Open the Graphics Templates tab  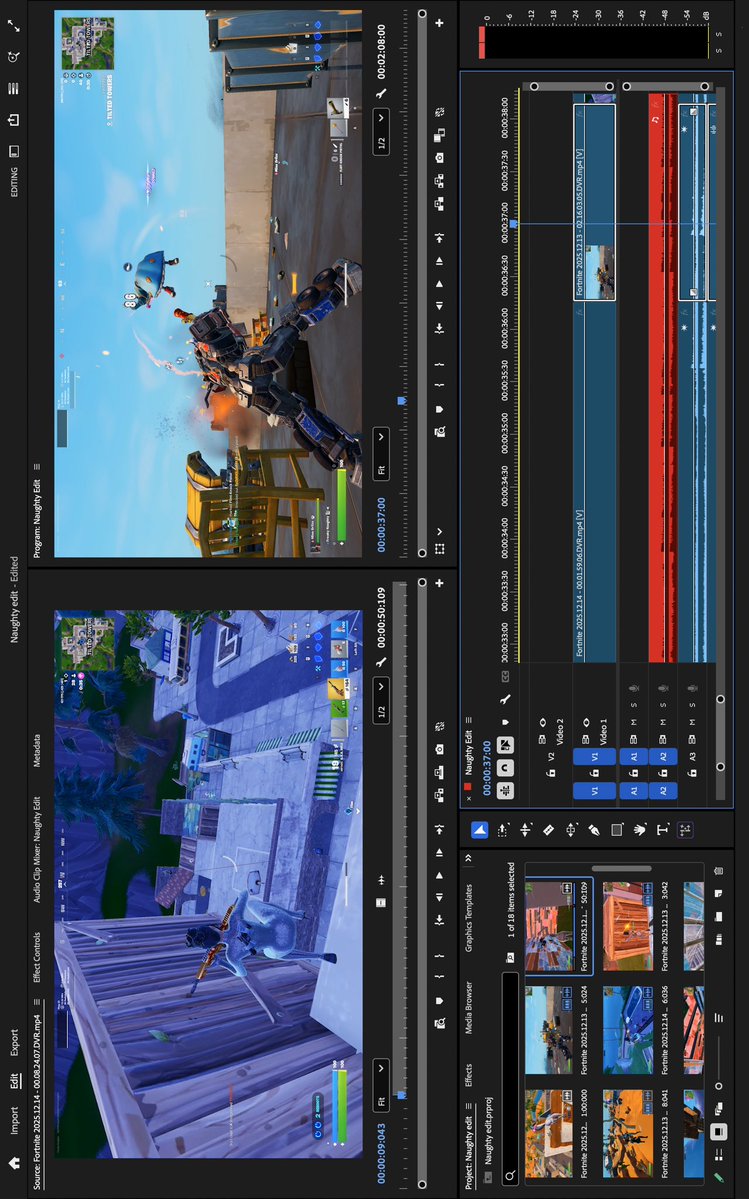(469, 918)
